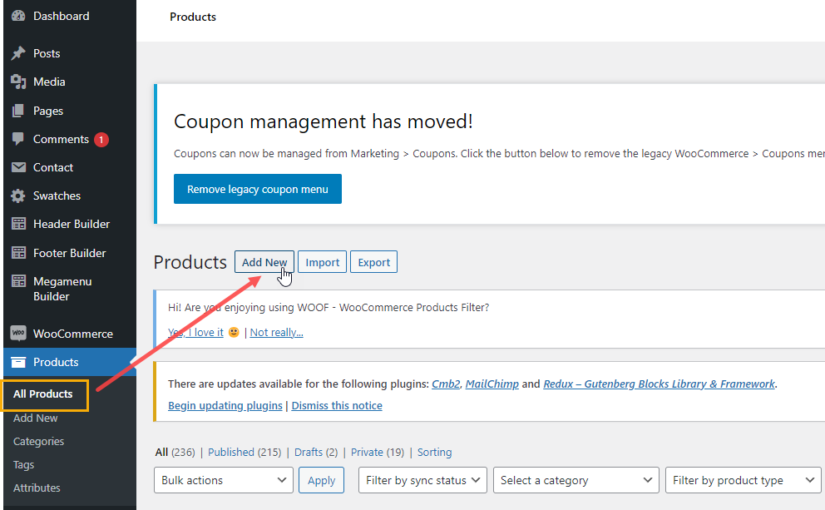Click the Pages document icon

point(18,111)
